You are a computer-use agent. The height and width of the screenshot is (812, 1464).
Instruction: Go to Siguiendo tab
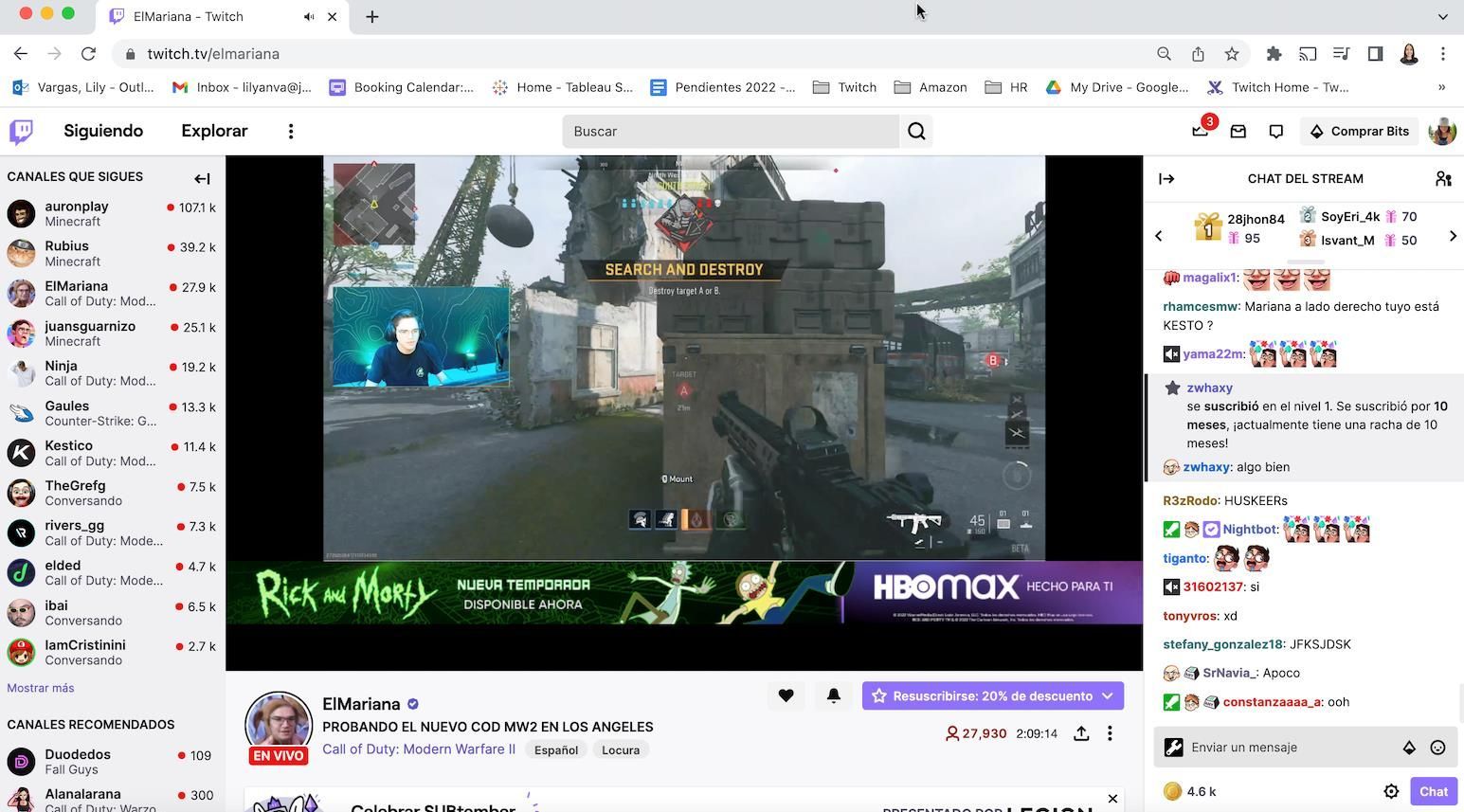[103, 131]
